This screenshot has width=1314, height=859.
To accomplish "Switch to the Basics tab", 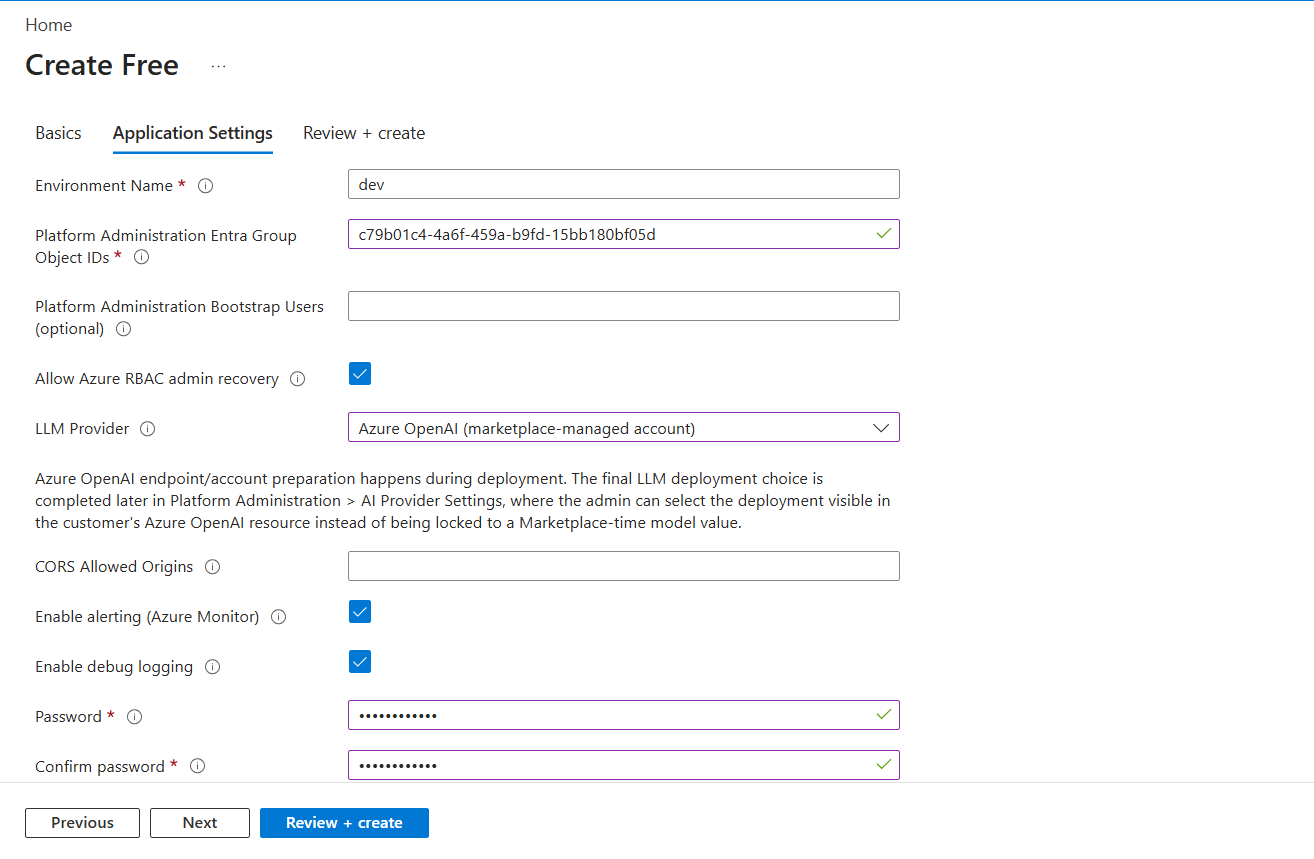I will tap(58, 132).
